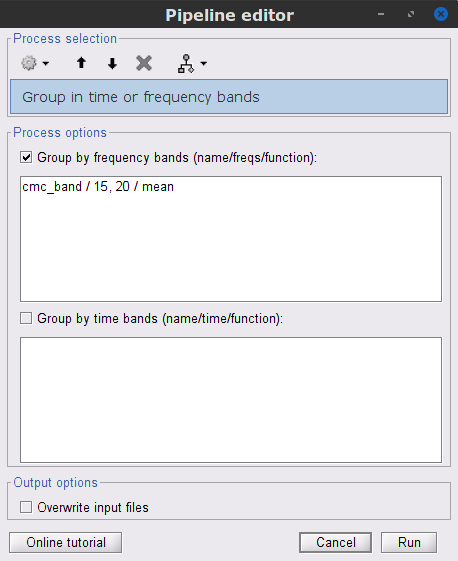Move the selected process down
Screen dimensions: 458x561
[112, 63]
